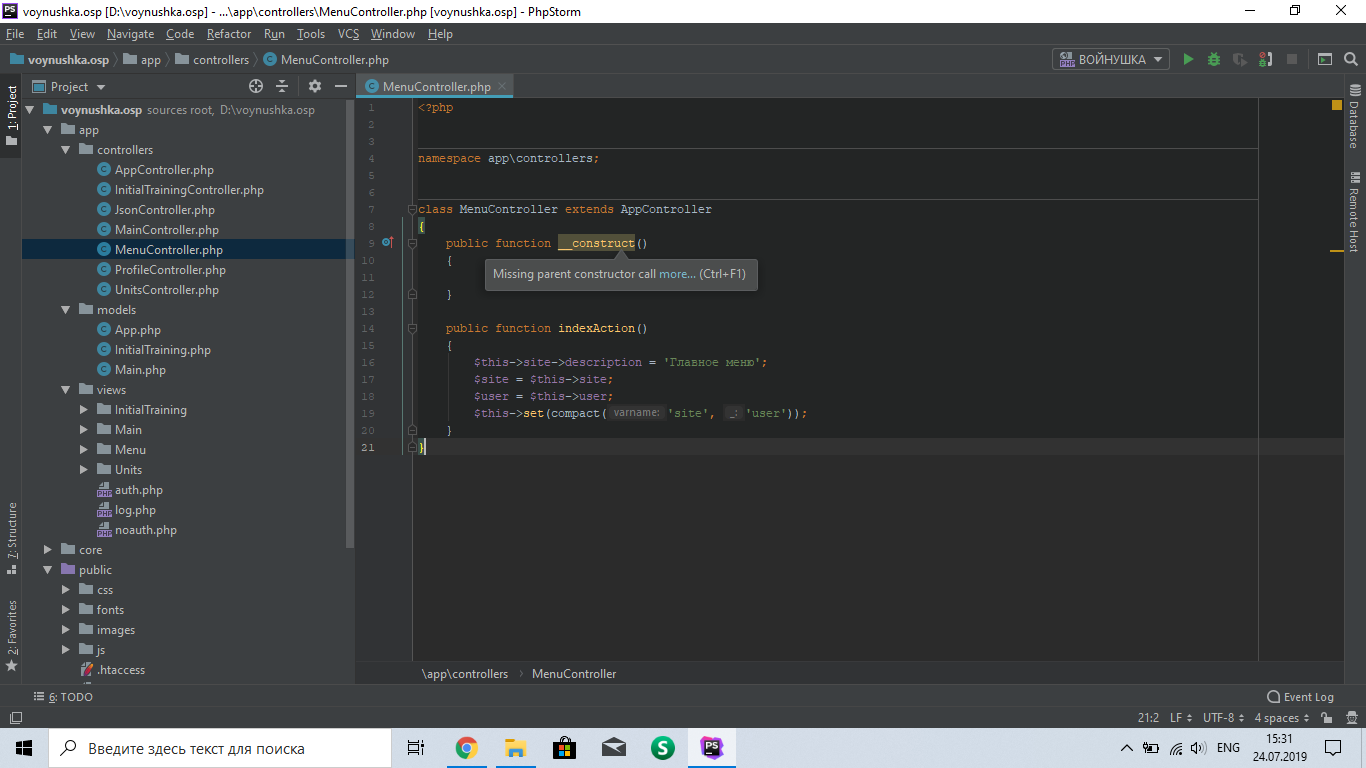Collapse all nodes in Project panel

pos(282,86)
